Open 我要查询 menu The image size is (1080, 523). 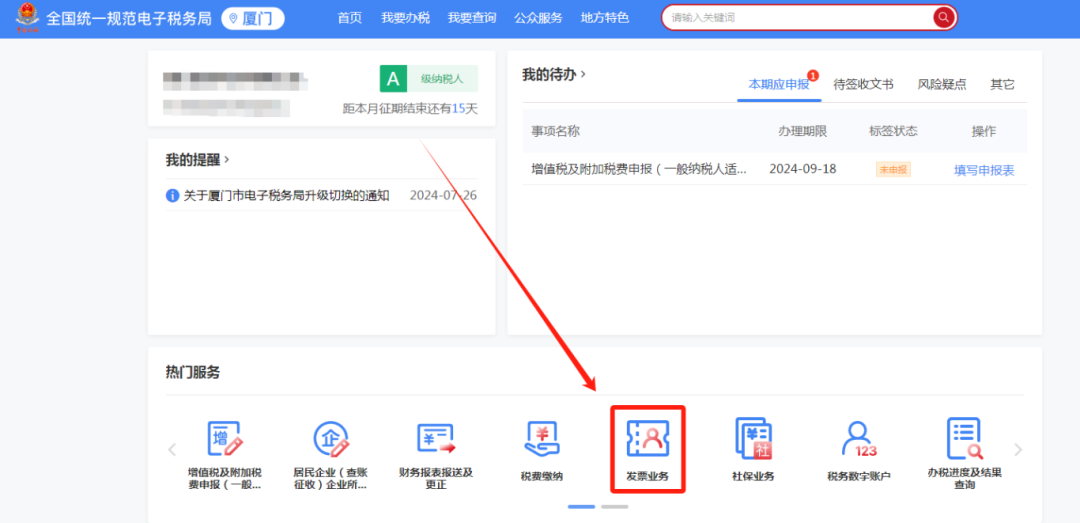pos(472,18)
